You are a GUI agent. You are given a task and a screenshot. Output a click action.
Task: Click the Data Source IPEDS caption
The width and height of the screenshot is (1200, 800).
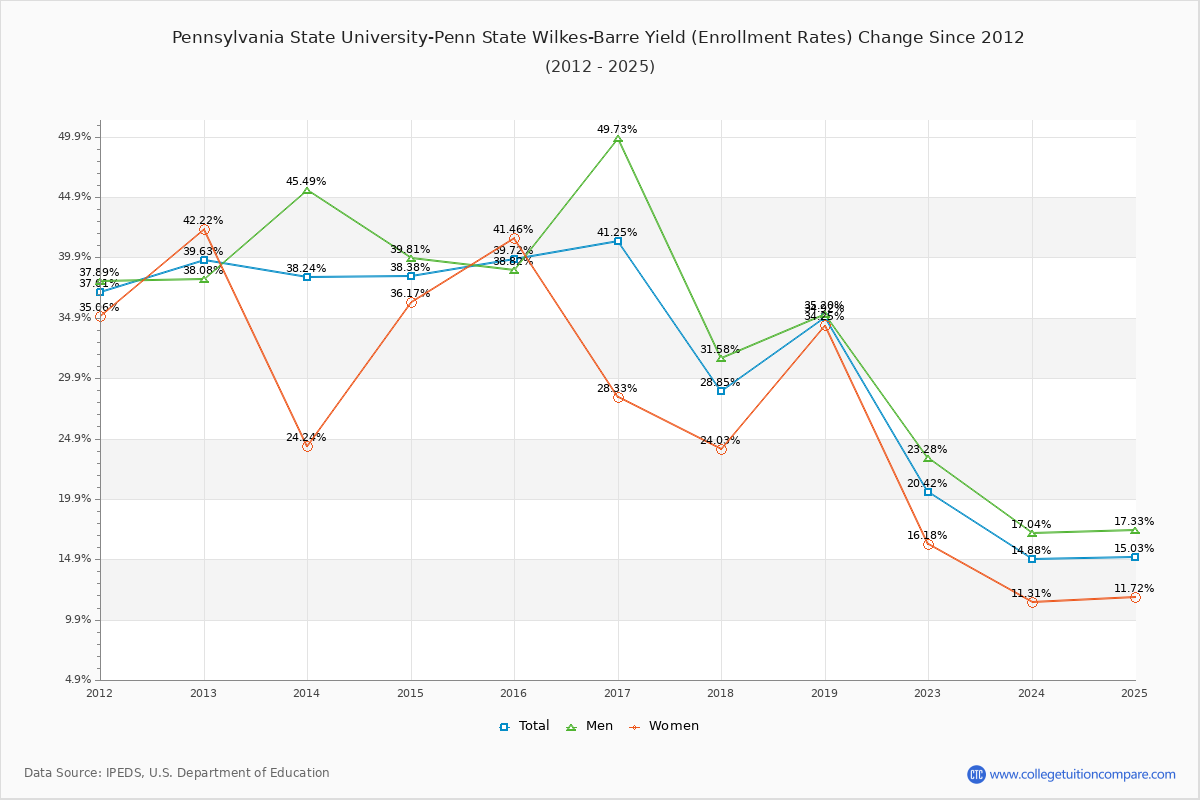pyautogui.click(x=177, y=773)
